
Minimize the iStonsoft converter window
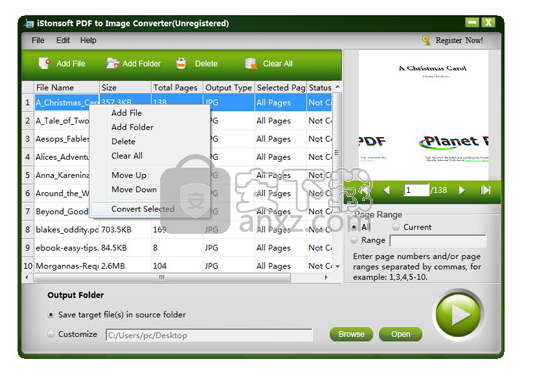472,23
